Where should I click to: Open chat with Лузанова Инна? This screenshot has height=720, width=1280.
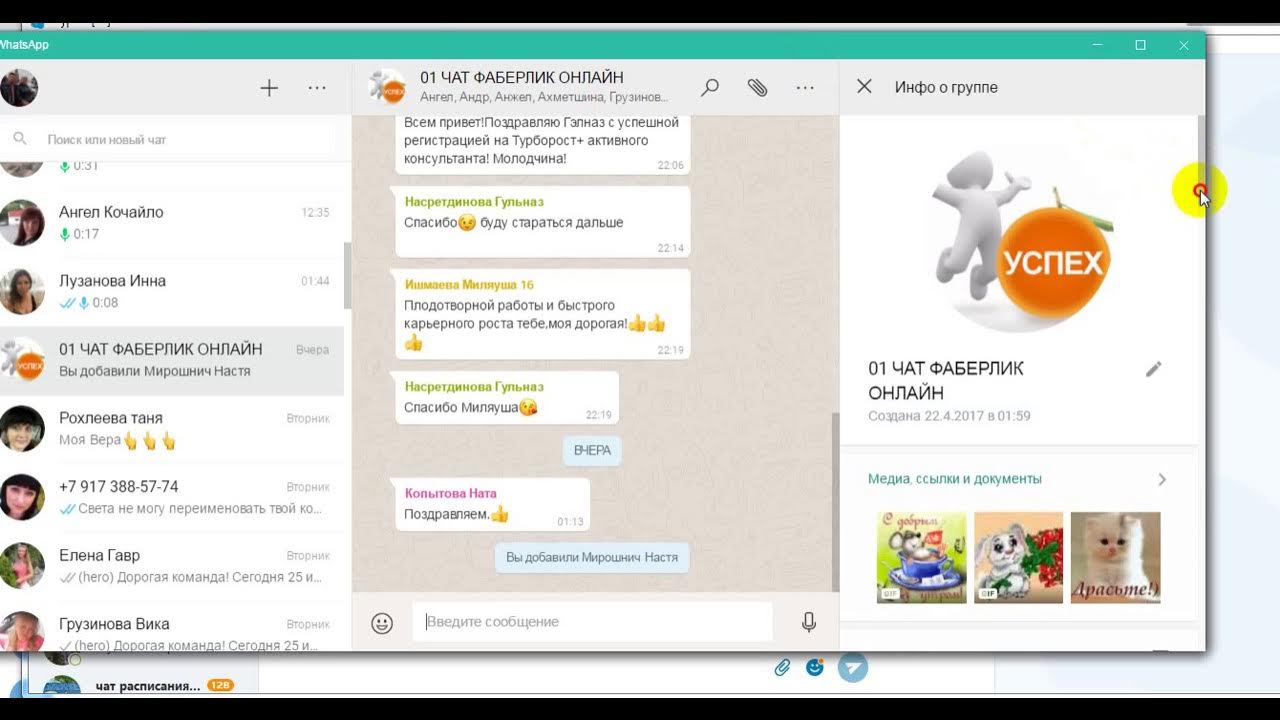[172, 292]
